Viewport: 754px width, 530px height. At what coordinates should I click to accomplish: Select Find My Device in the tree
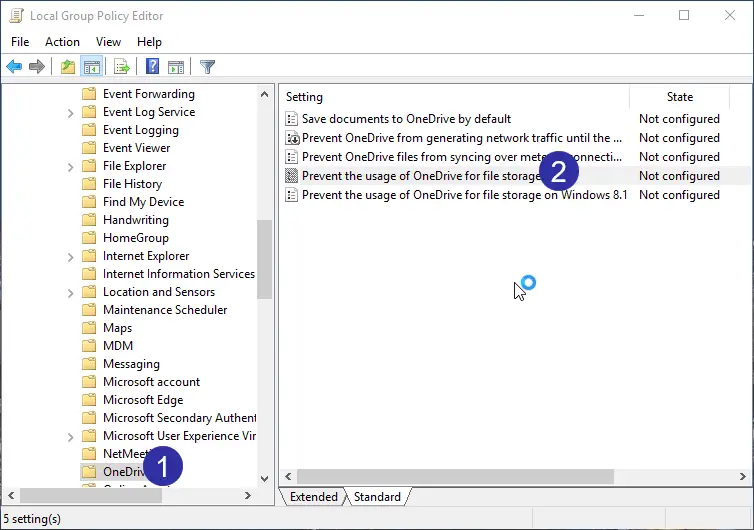click(143, 202)
